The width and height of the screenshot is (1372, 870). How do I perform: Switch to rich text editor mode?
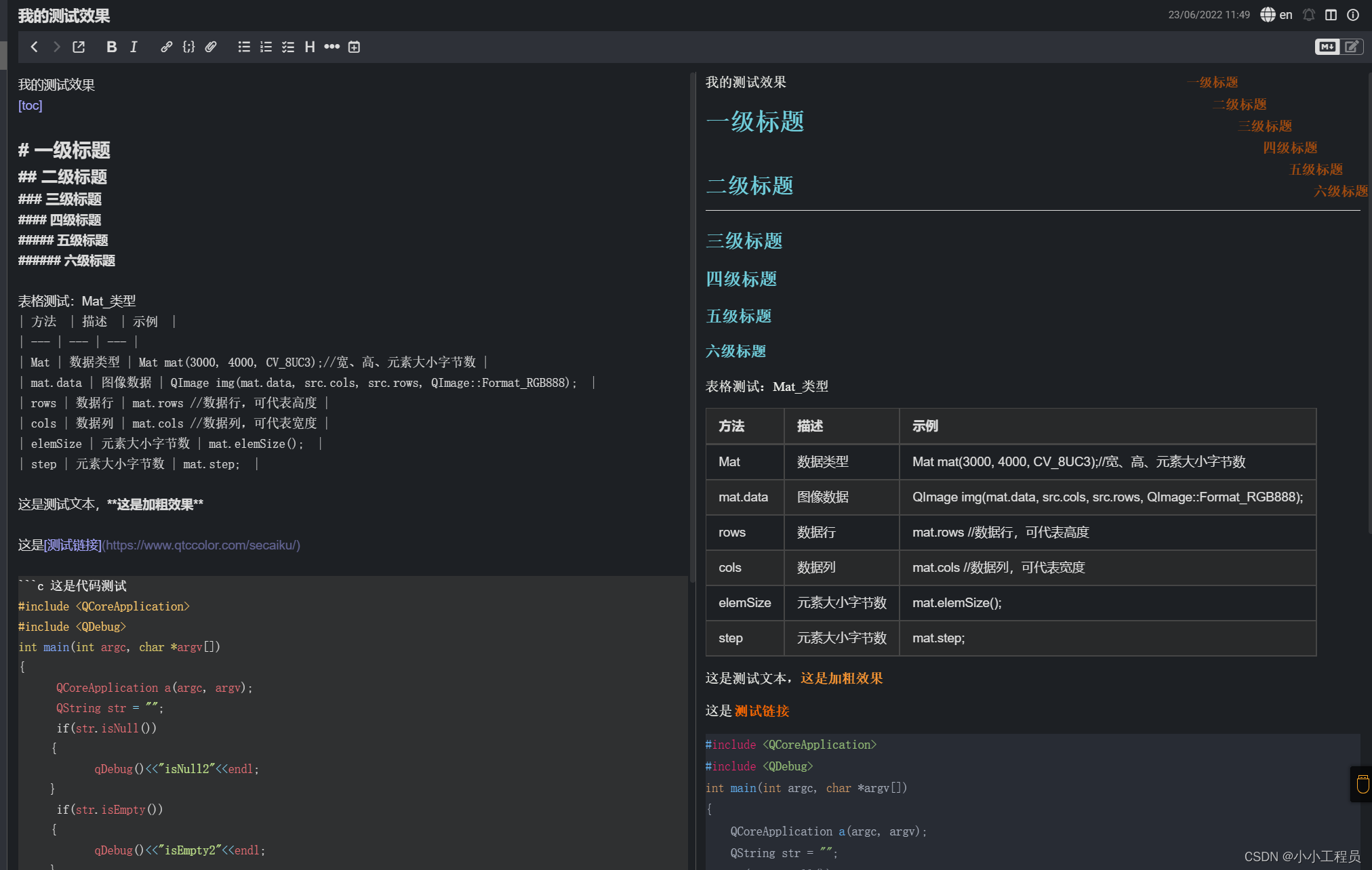point(1352,47)
